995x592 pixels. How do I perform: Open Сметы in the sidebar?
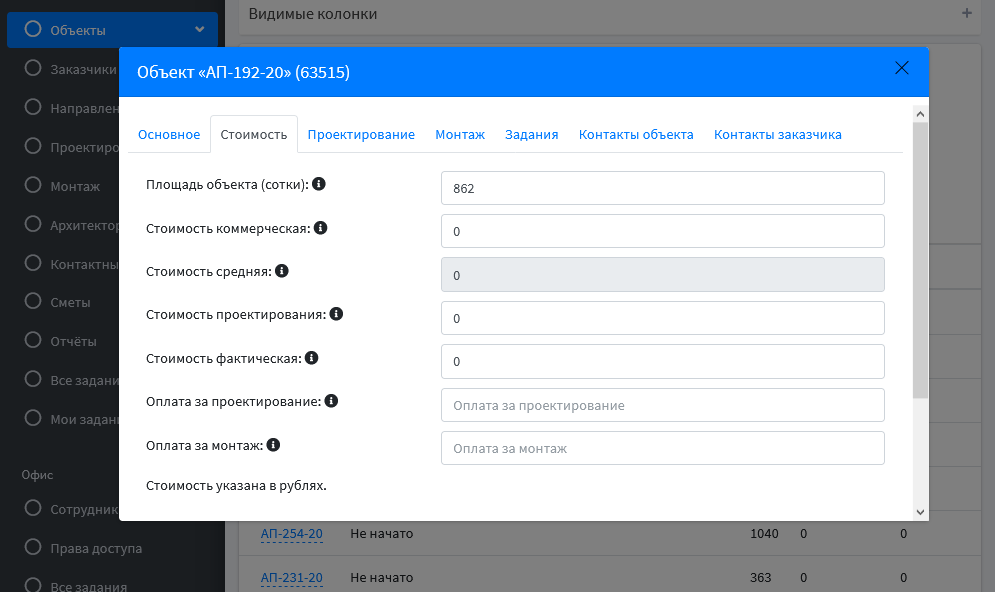point(70,303)
